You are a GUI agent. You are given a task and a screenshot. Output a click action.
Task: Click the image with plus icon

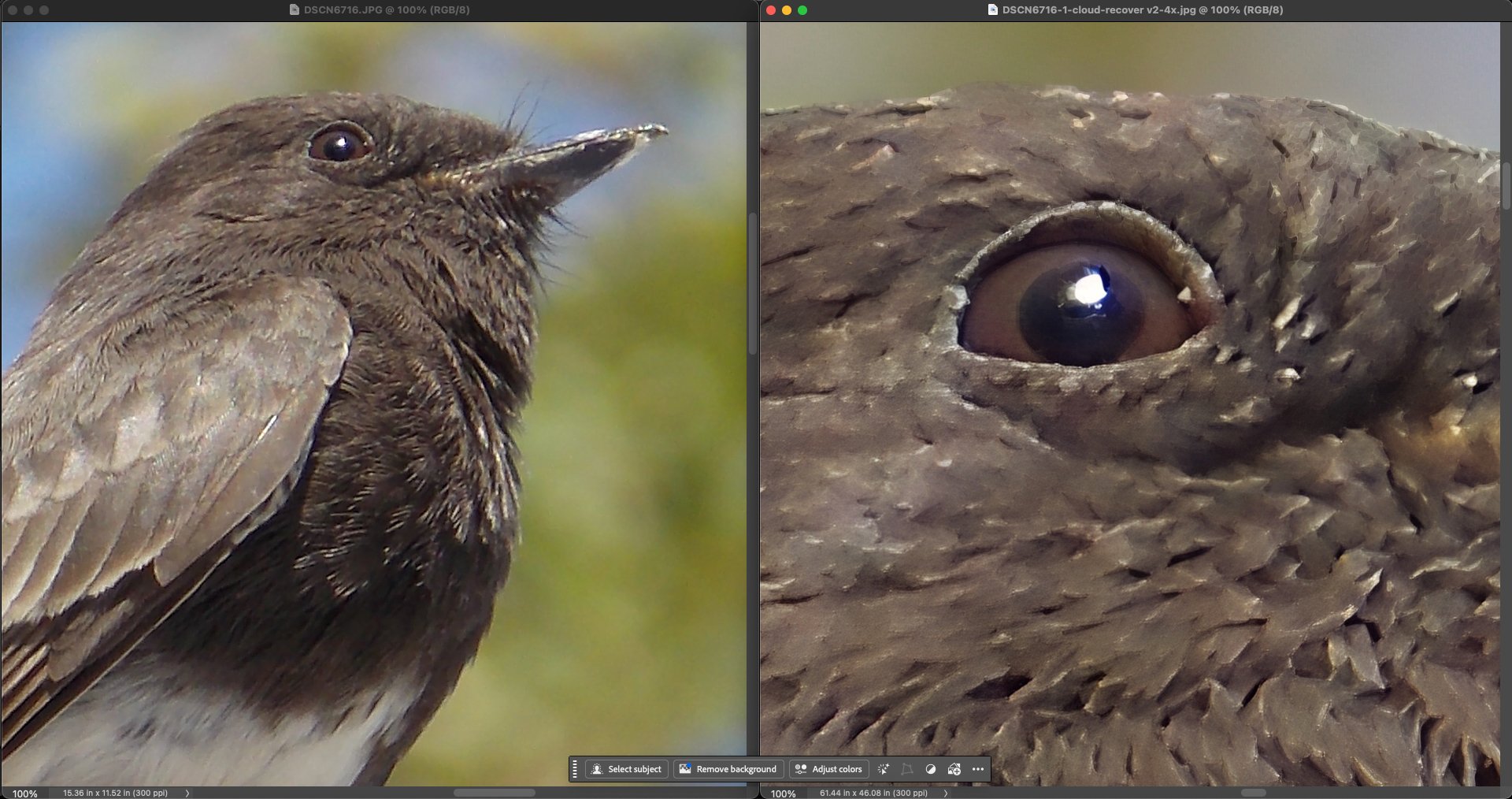[x=954, y=769]
